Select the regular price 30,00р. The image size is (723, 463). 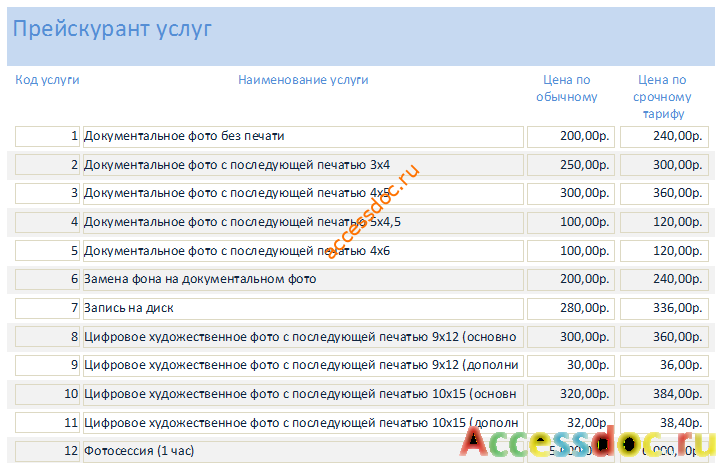571,366
